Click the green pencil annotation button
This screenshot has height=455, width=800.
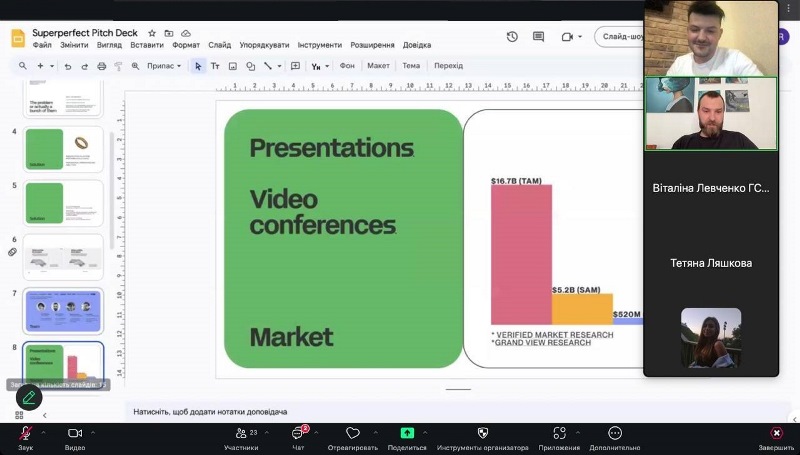29,397
